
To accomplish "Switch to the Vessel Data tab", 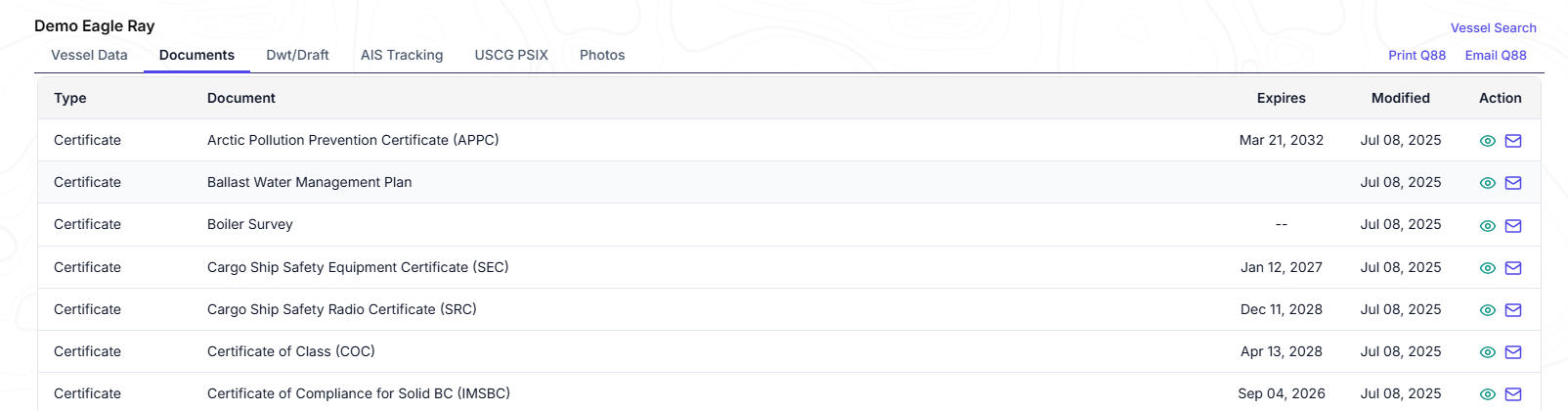I will pos(89,55).
